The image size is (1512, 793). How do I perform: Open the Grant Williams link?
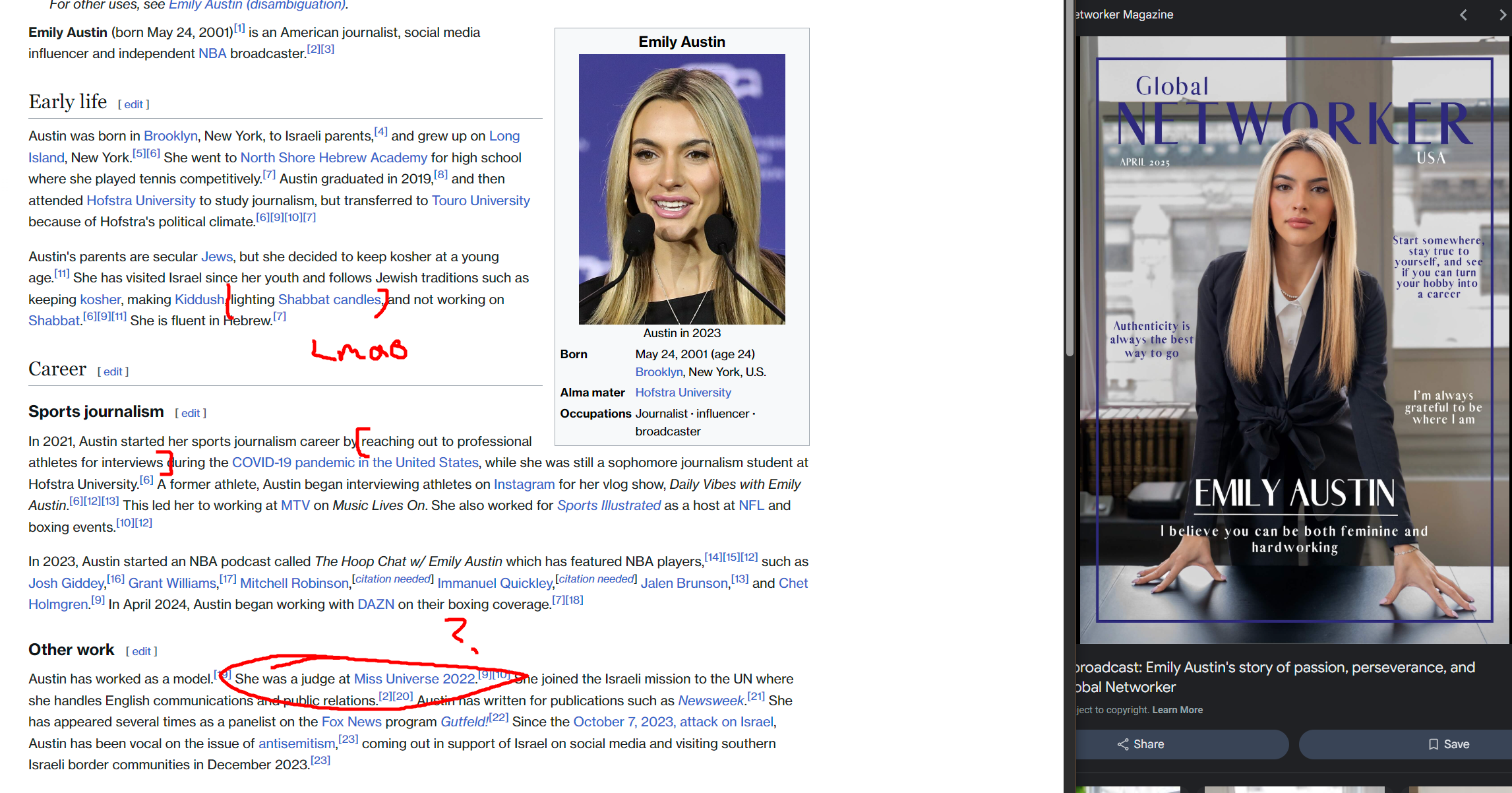pyautogui.click(x=172, y=583)
